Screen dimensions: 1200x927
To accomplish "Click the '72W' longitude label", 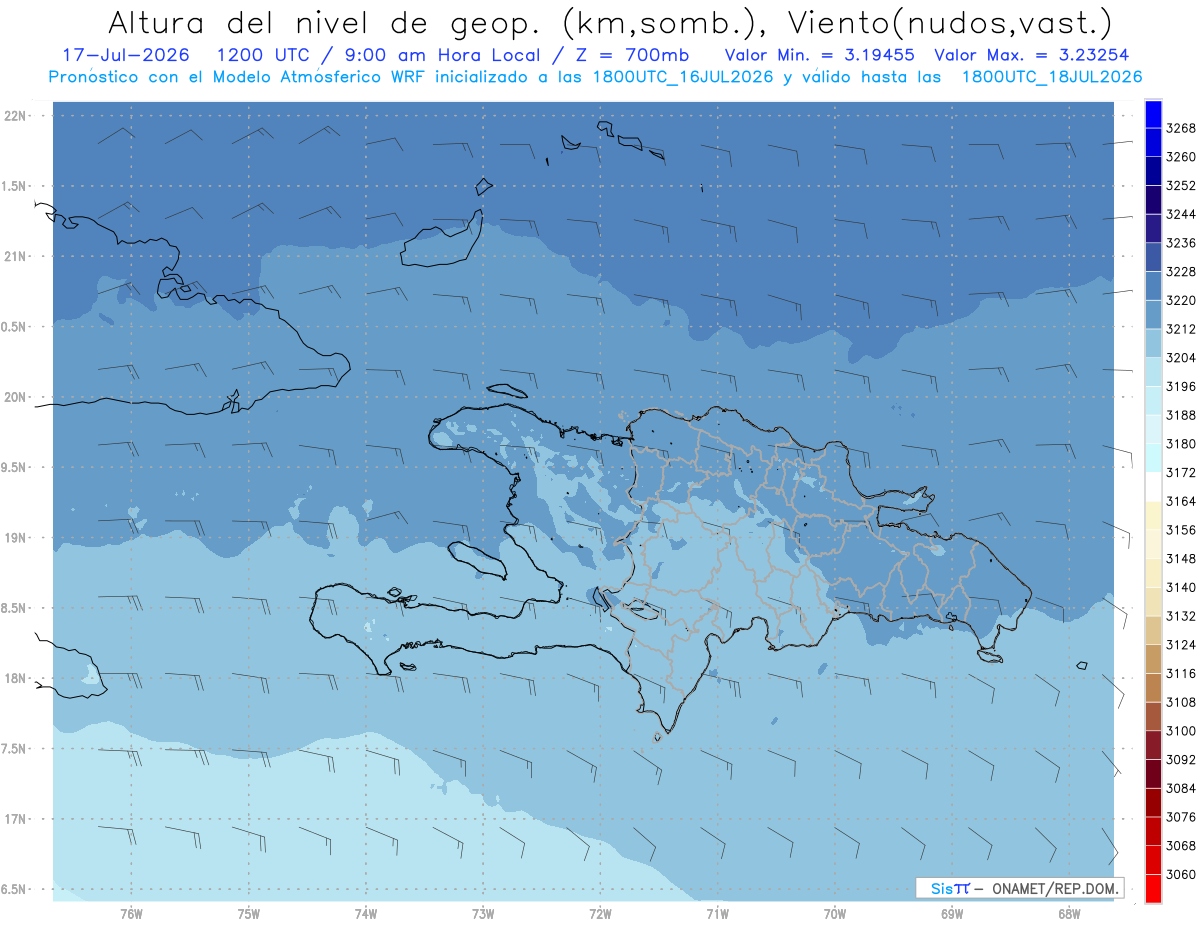I will 600,914.
